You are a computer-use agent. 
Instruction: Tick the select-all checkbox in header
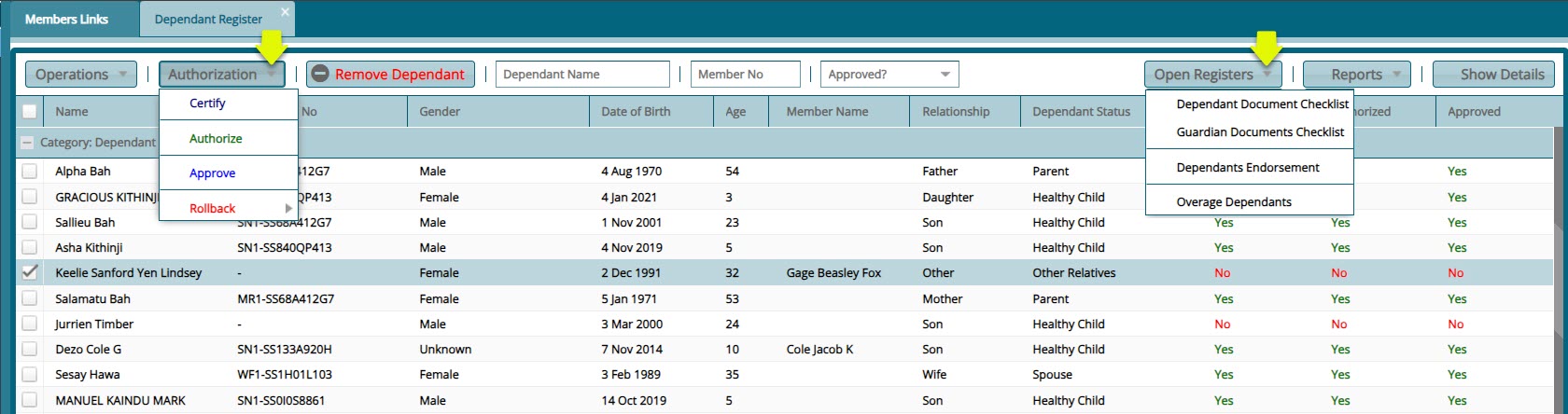pos(30,112)
